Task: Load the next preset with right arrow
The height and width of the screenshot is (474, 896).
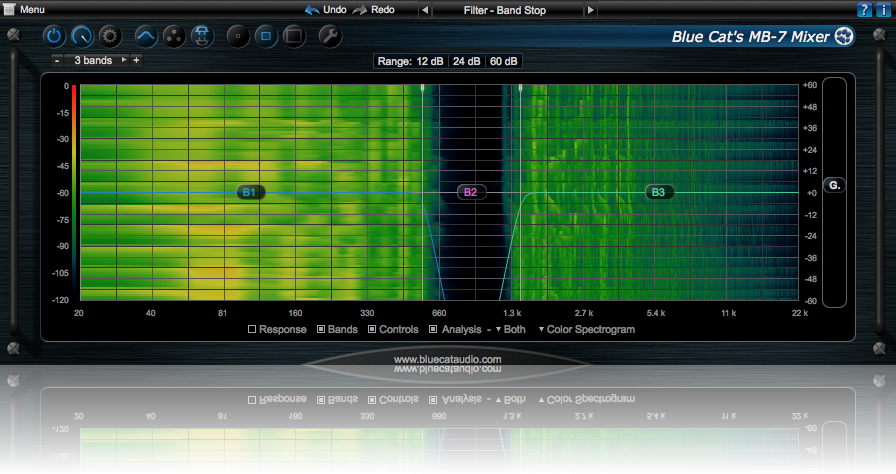Action: pyautogui.click(x=590, y=10)
